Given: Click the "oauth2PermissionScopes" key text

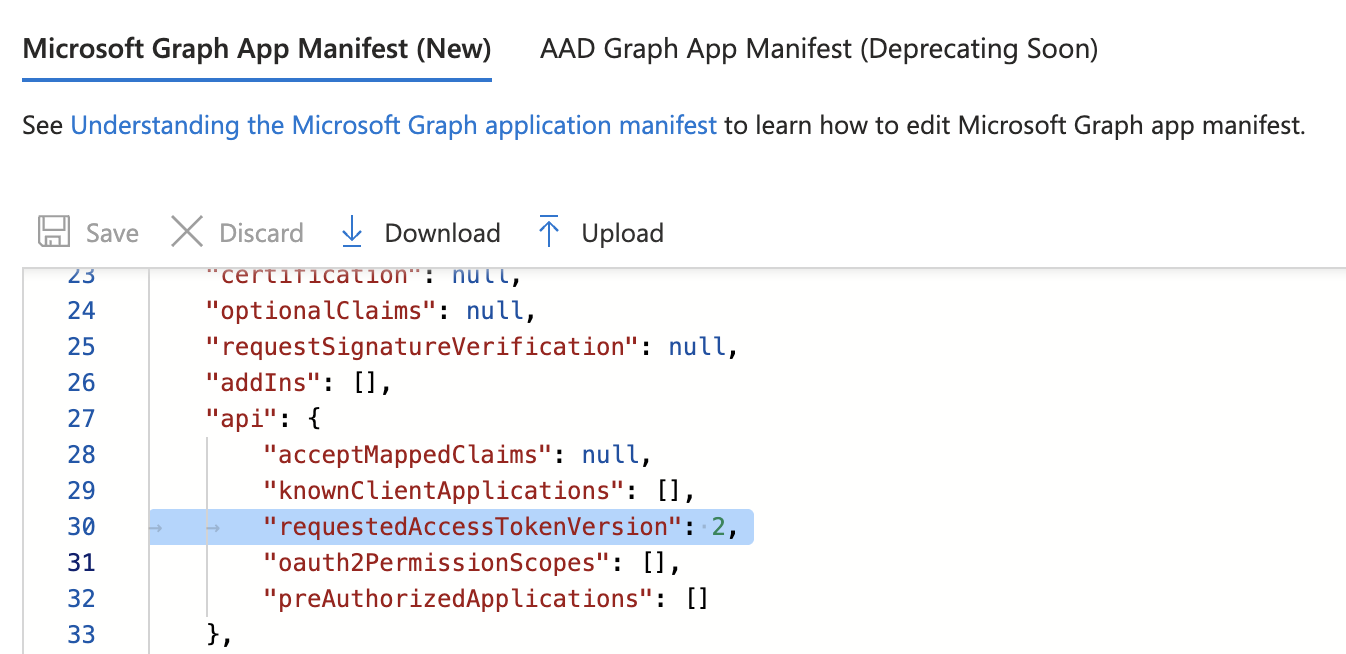Looking at the screenshot, I should click(x=437, y=562).
